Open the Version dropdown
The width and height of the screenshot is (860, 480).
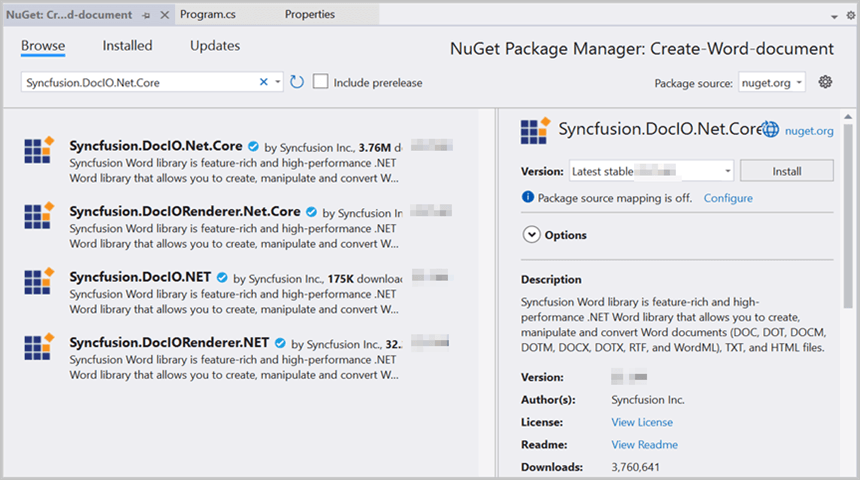pos(652,171)
